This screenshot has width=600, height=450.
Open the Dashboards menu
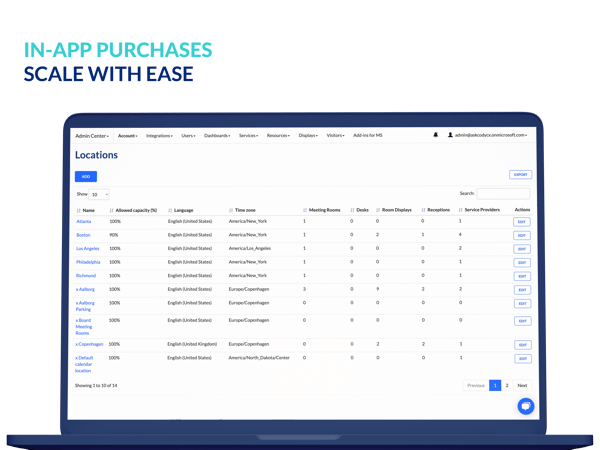pyautogui.click(x=217, y=135)
